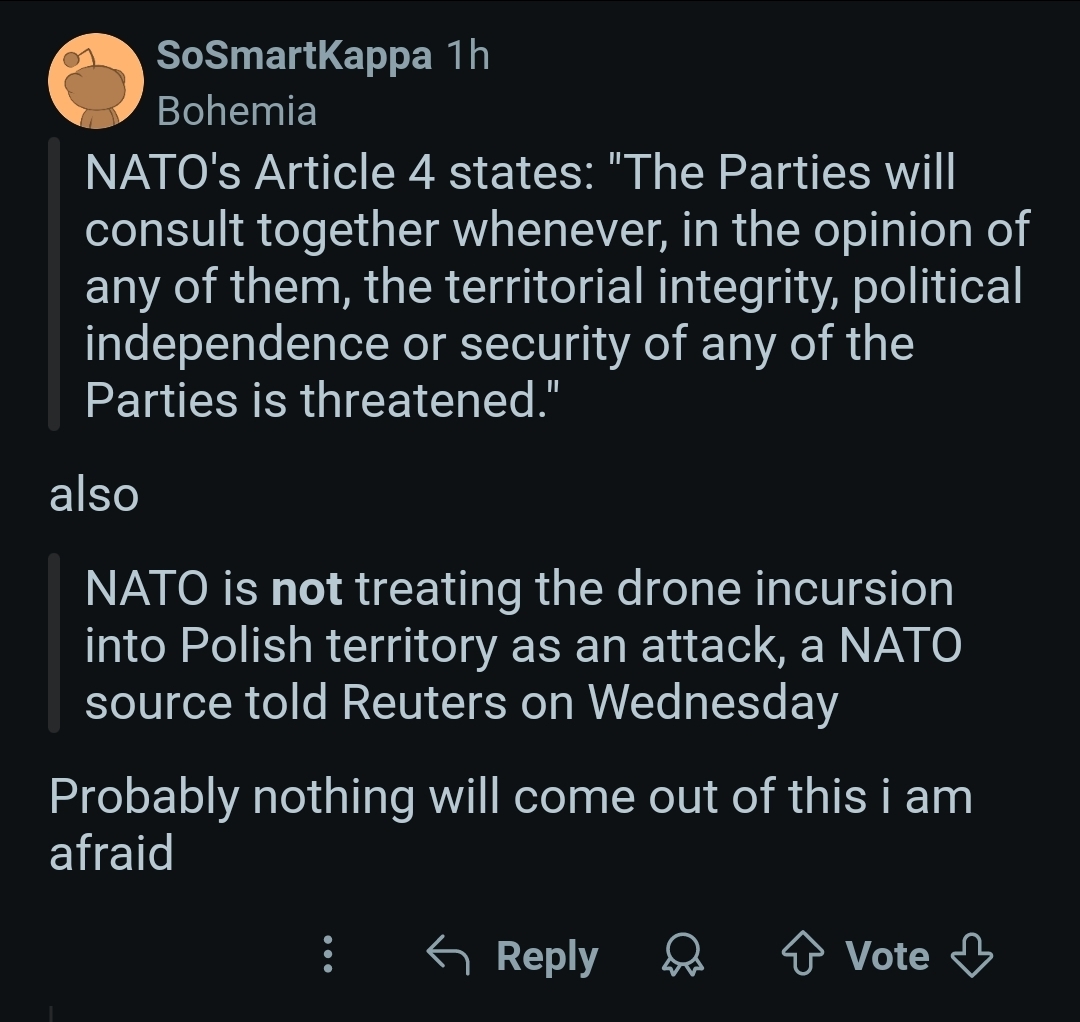Click the vertical bar beside Reuters quote

coord(54,645)
